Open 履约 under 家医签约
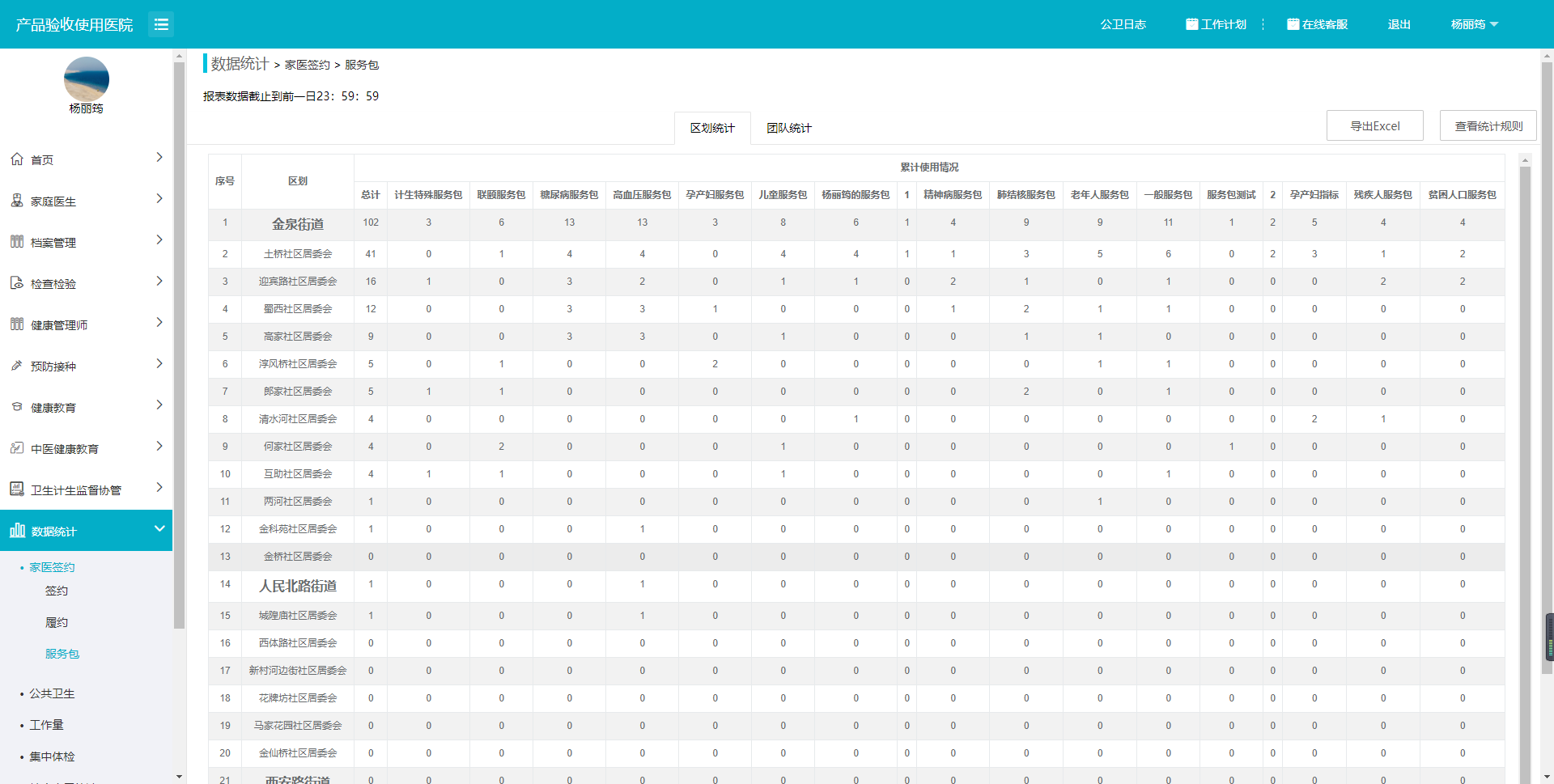The width and height of the screenshot is (1554, 784). (x=57, y=622)
